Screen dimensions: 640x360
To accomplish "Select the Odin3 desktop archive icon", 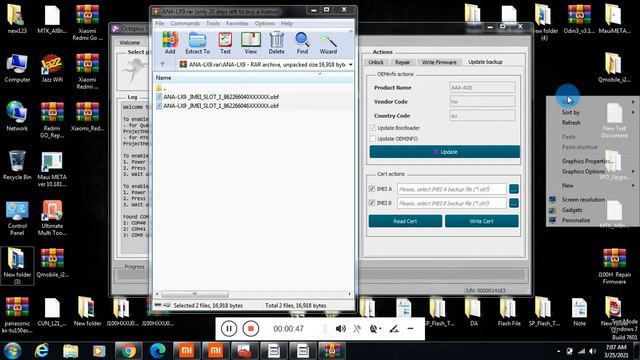I will [579, 19].
